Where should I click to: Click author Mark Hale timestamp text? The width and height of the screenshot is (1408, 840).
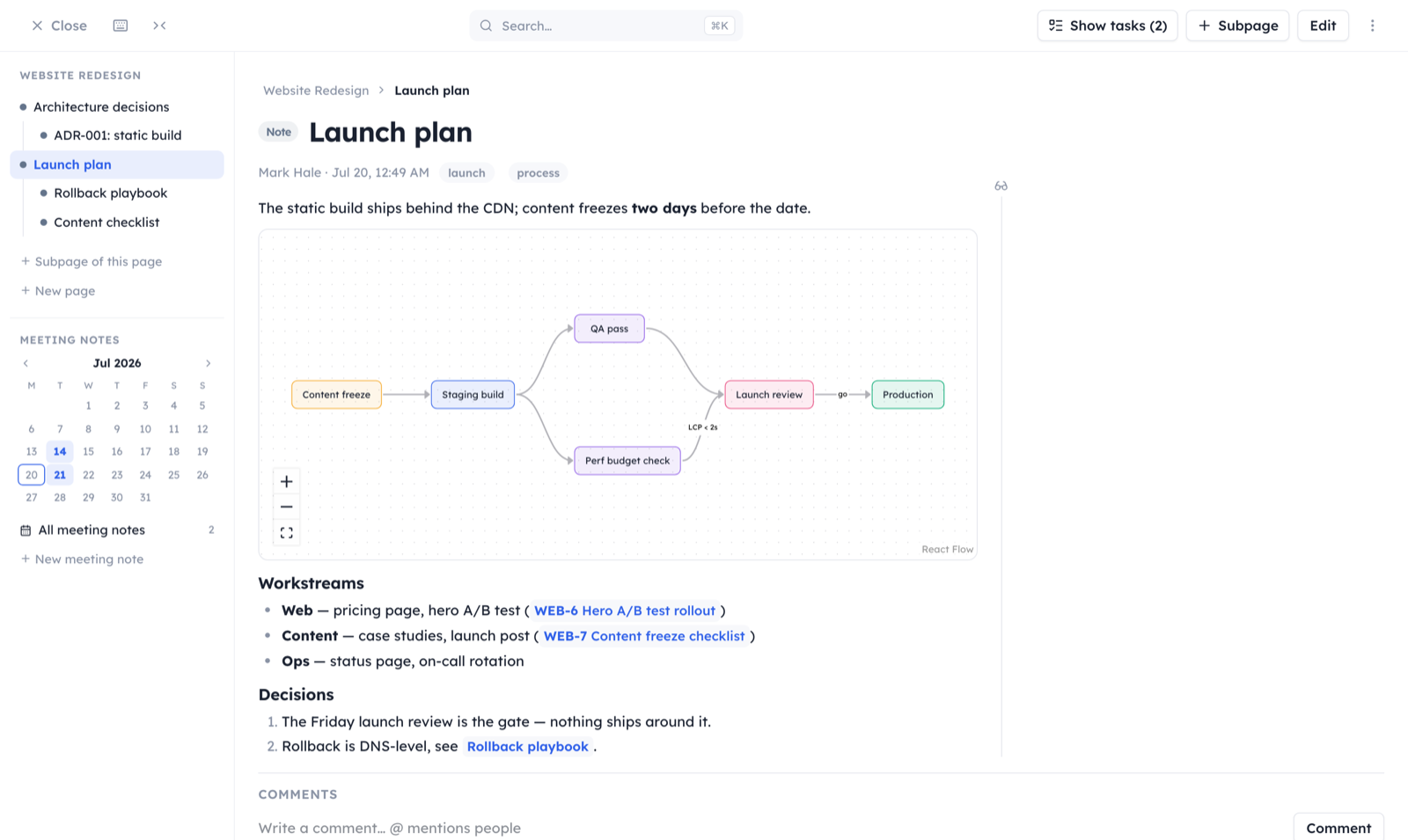[x=344, y=172]
